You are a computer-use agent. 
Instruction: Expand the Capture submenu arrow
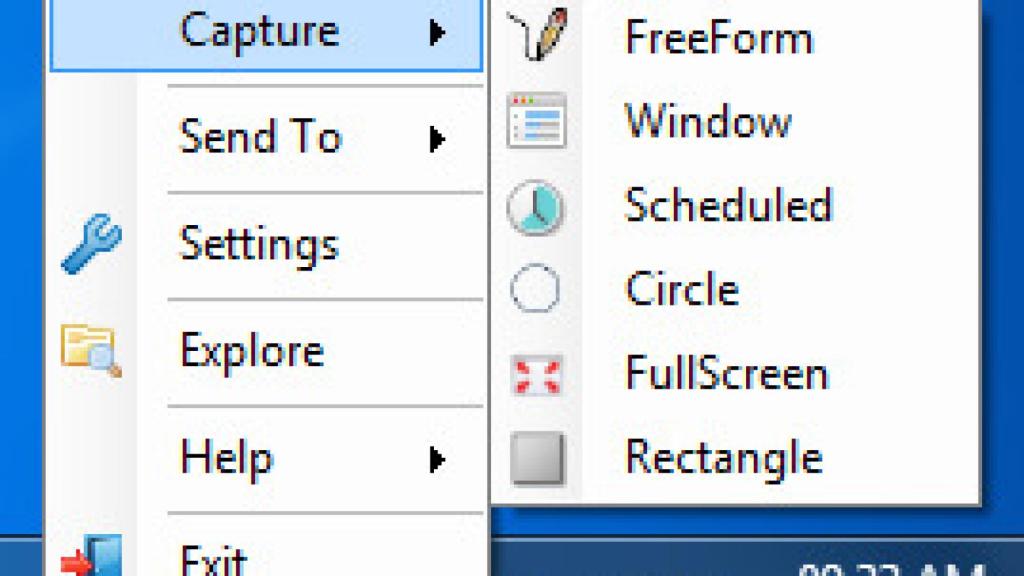click(436, 34)
